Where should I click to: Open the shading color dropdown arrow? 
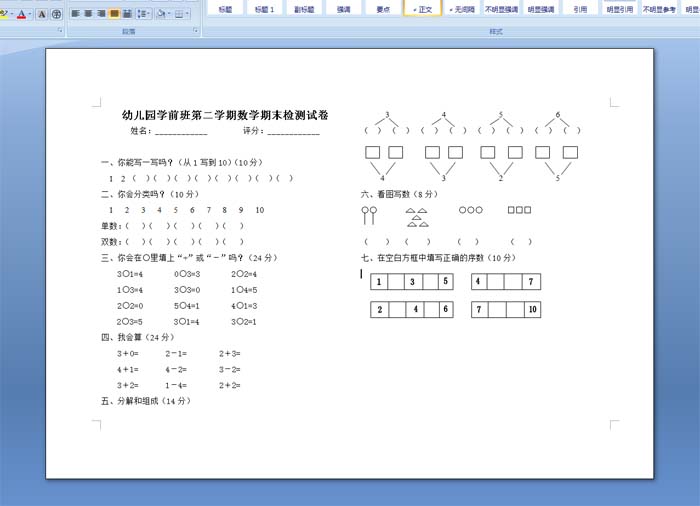click(169, 14)
